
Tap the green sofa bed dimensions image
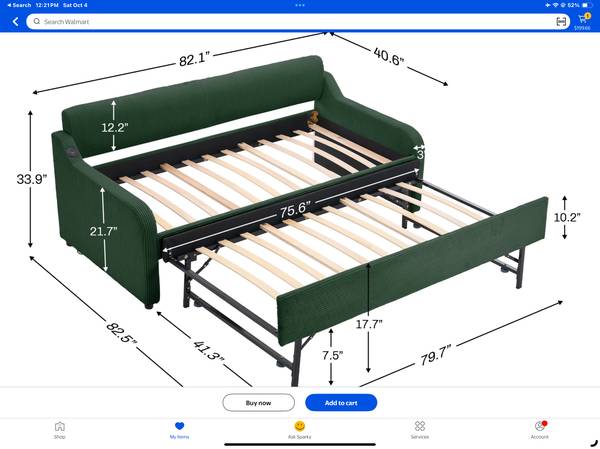(x=300, y=210)
